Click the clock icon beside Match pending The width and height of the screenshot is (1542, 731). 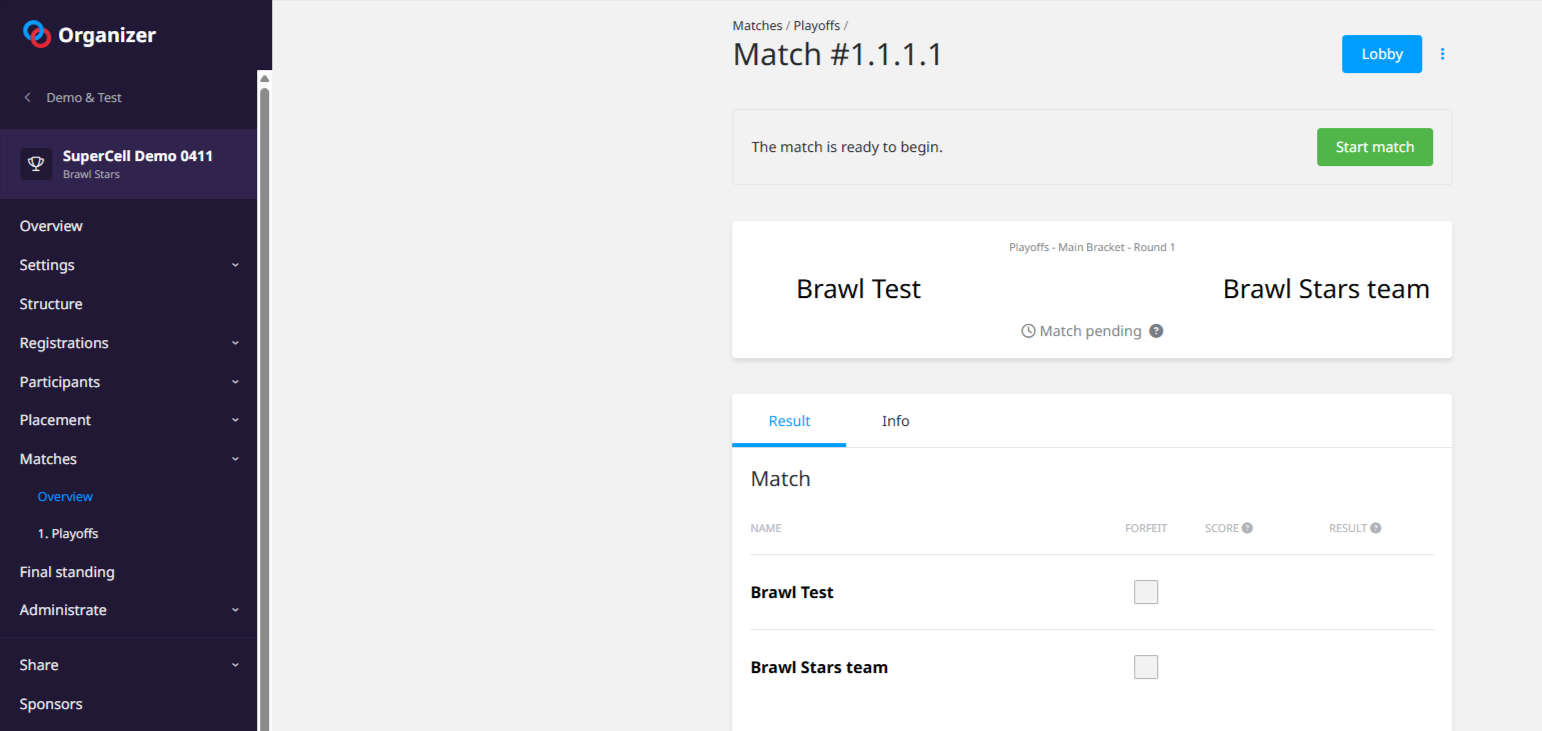click(1028, 331)
